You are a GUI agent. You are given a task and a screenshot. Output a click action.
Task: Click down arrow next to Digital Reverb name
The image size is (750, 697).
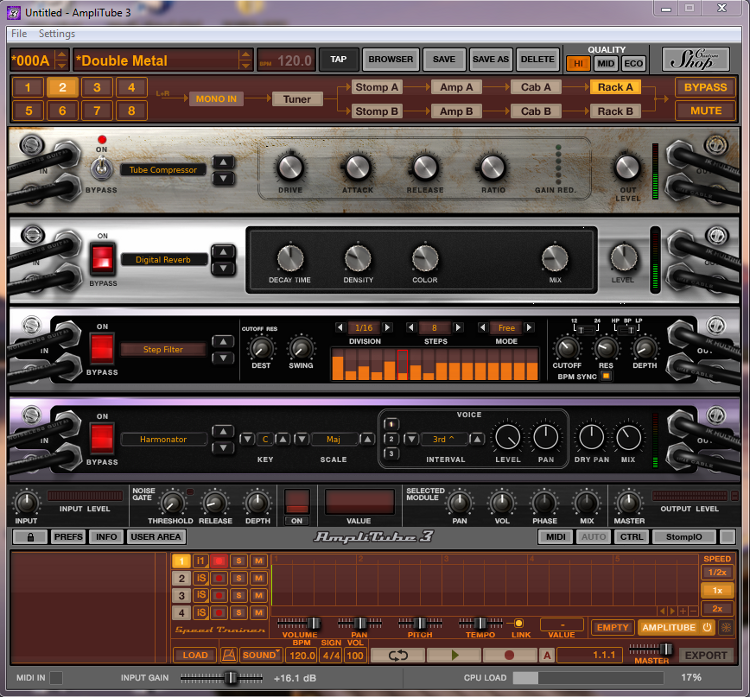pyautogui.click(x=223, y=268)
